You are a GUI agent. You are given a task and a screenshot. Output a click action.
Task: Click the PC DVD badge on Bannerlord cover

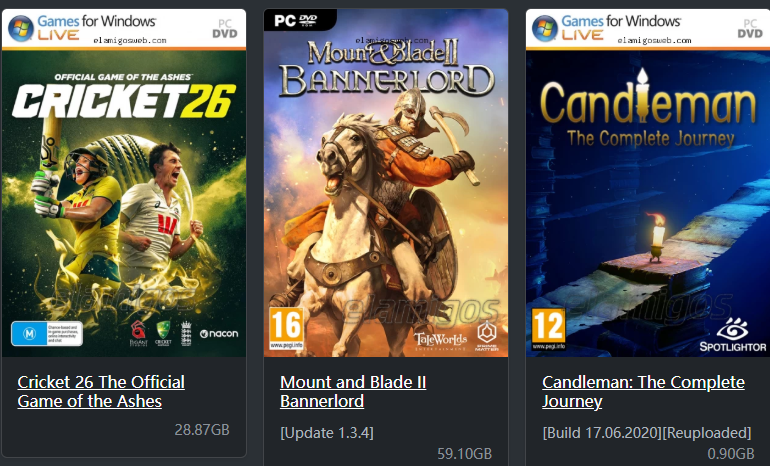(296, 20)
